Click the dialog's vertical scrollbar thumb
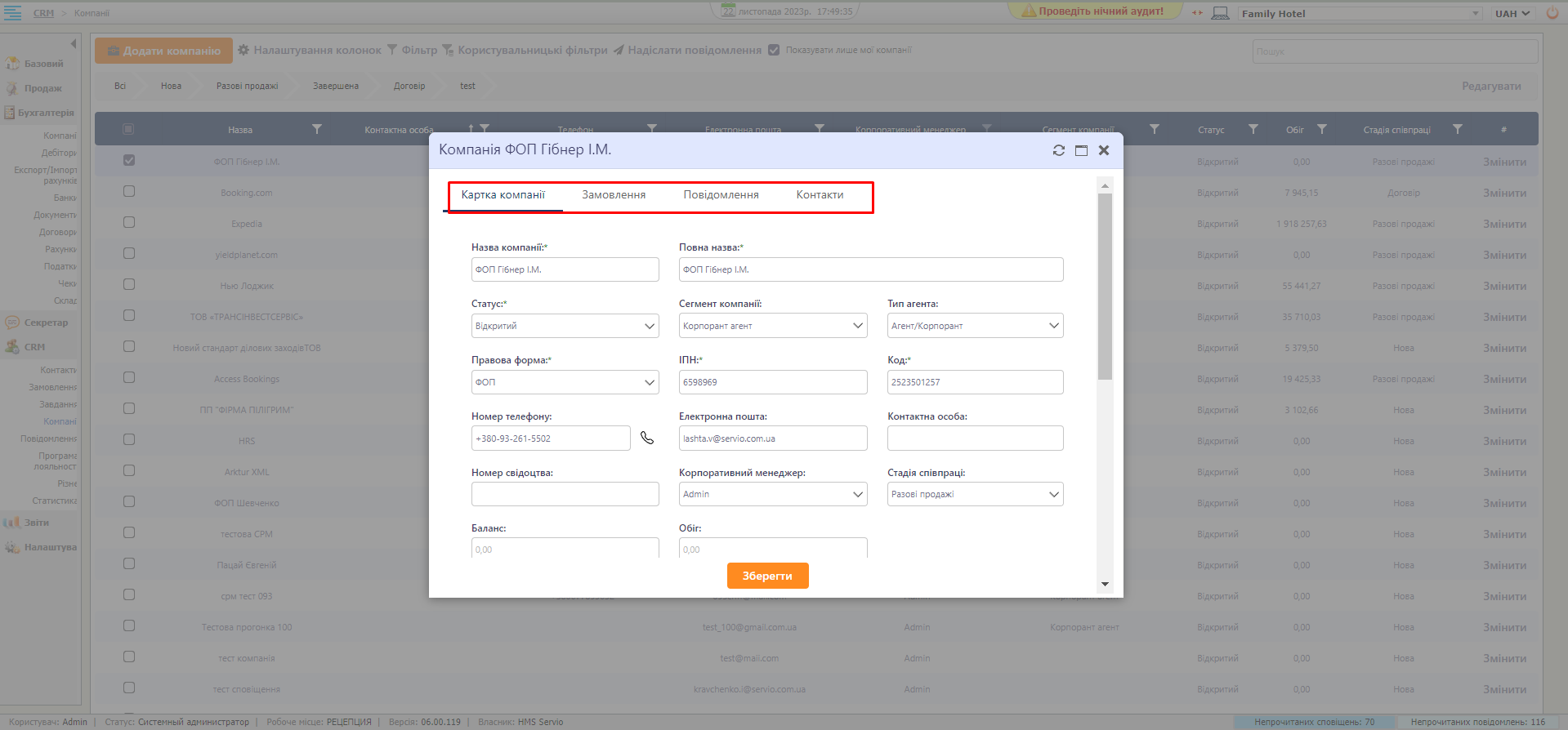 (1105, 286)
